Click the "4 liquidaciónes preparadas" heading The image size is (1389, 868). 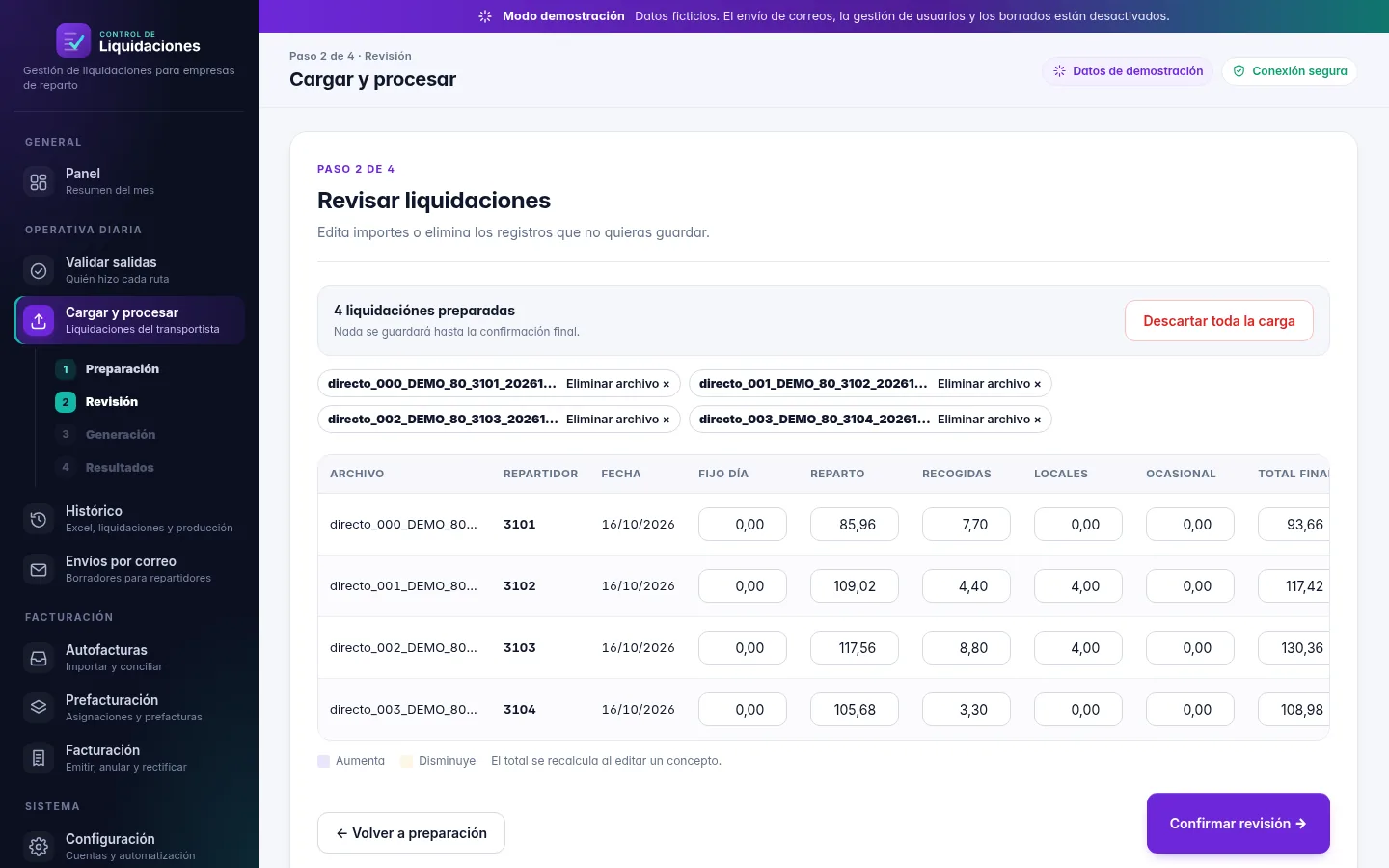[424, 311]
